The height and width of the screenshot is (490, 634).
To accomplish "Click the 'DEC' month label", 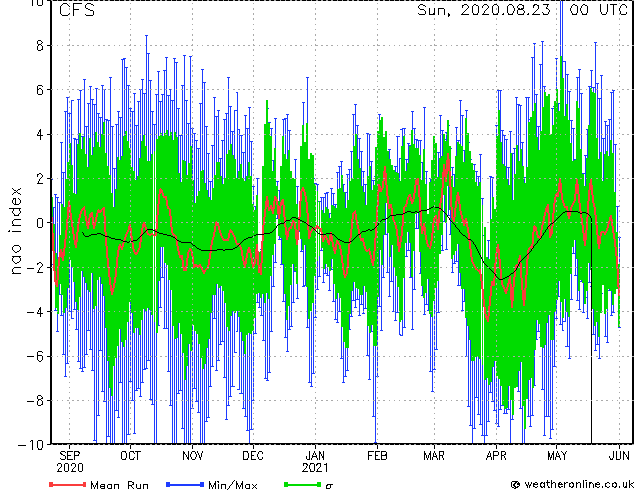I will click(253, 456).
